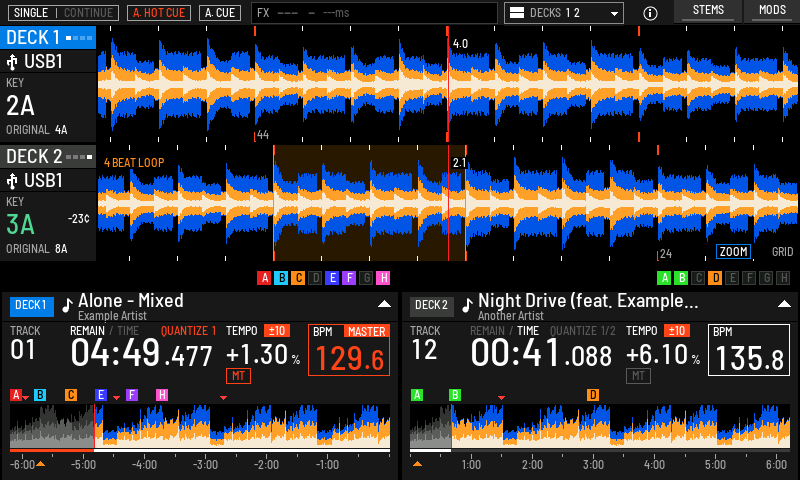The image size is (800, 480).
Task: Trigger cyan hot cue B in Deck 1 row
Action: click(281, 278)
